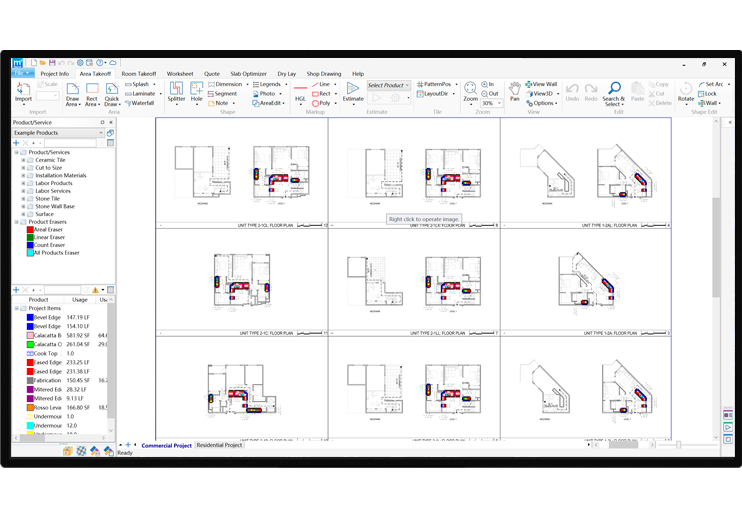Viewport: 742px width, 516px height.
Task: Collapse the Project Items tree
Action: [x=16, y=309]
